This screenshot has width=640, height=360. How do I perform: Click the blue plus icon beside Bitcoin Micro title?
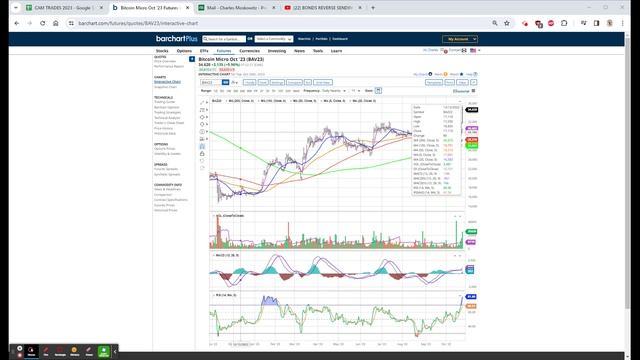click(192, 59)
